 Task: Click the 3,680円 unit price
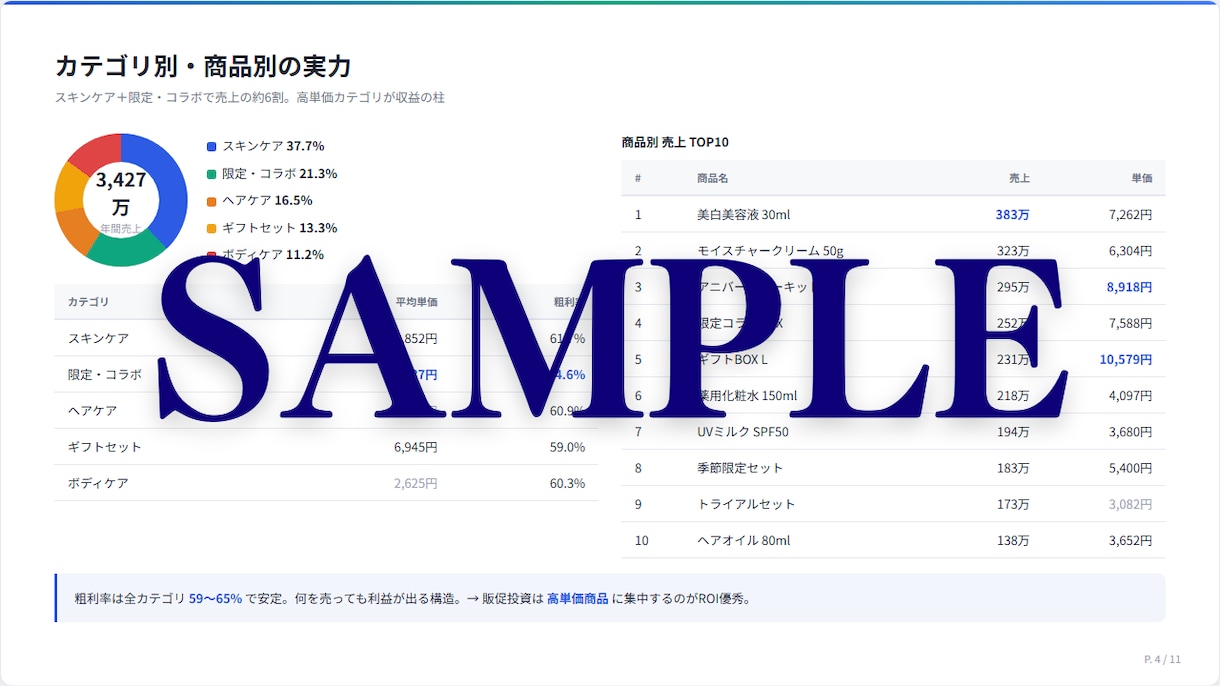point(1130,432)
